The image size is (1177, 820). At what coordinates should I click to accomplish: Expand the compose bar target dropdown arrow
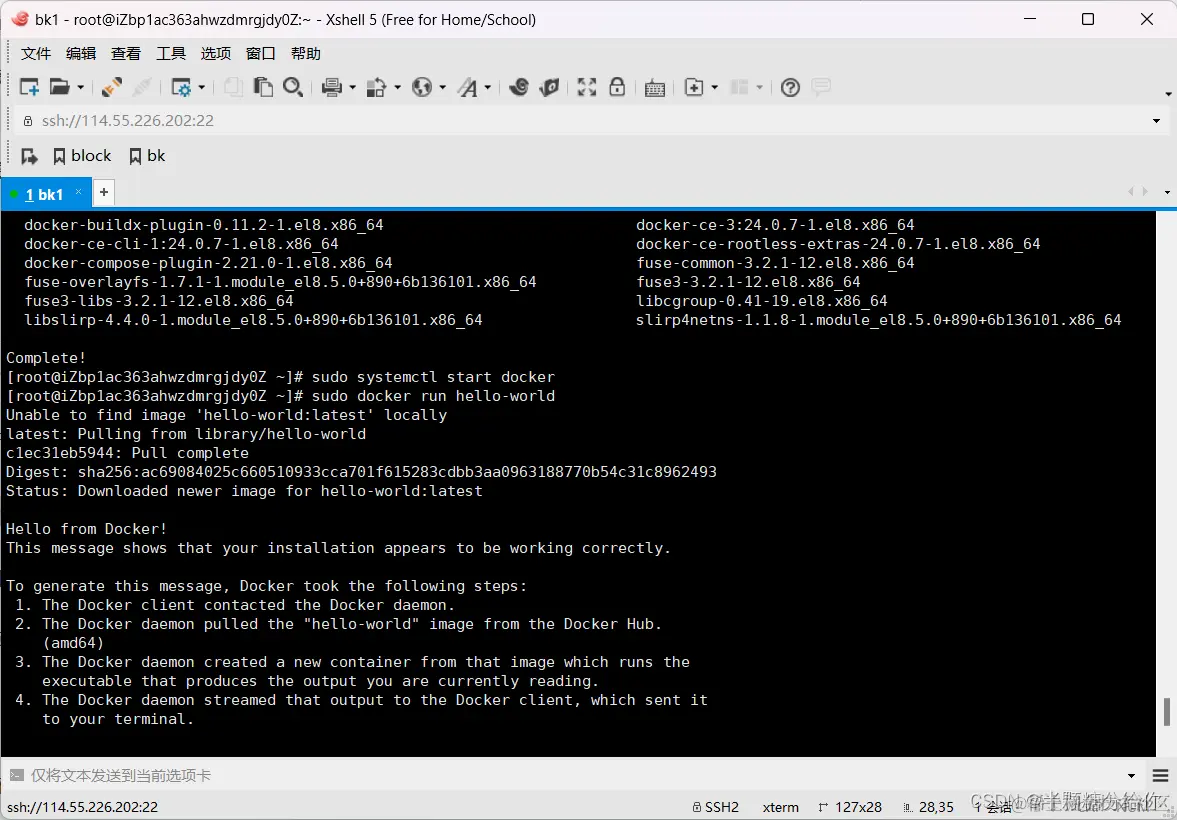1132,776
